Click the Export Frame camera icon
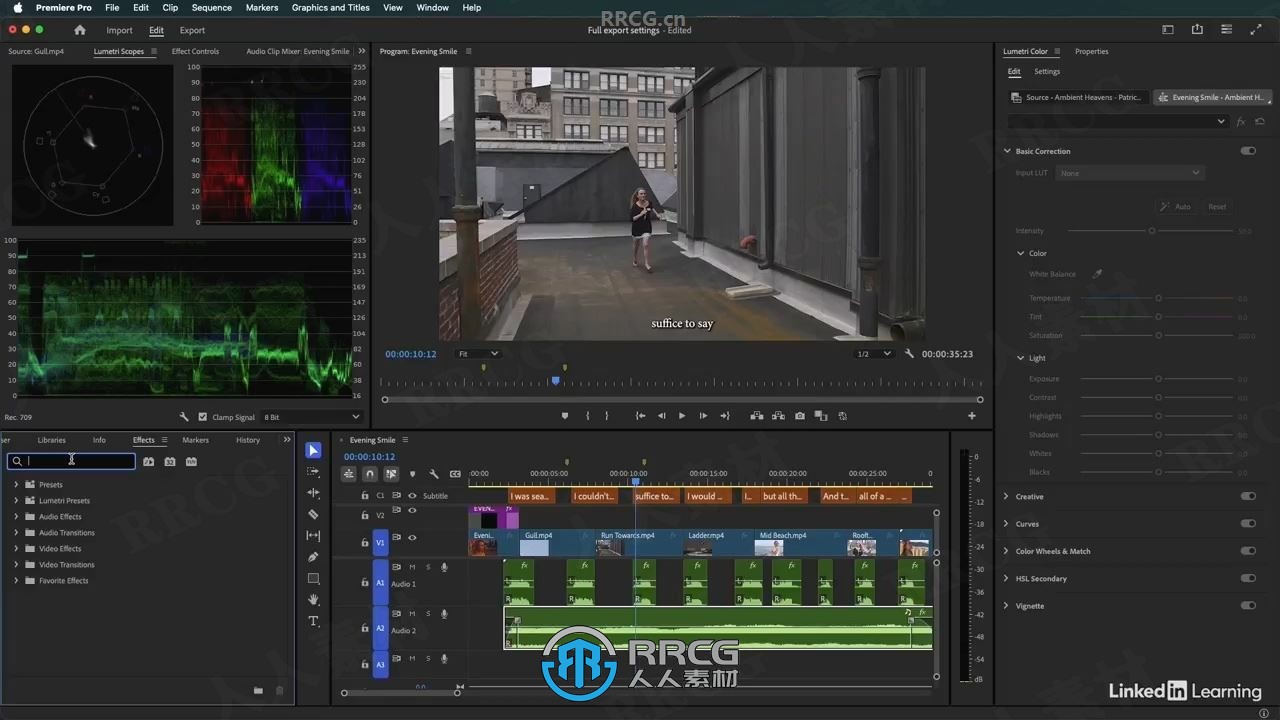Screen dimensions: 1280x720 coord(799,416)
